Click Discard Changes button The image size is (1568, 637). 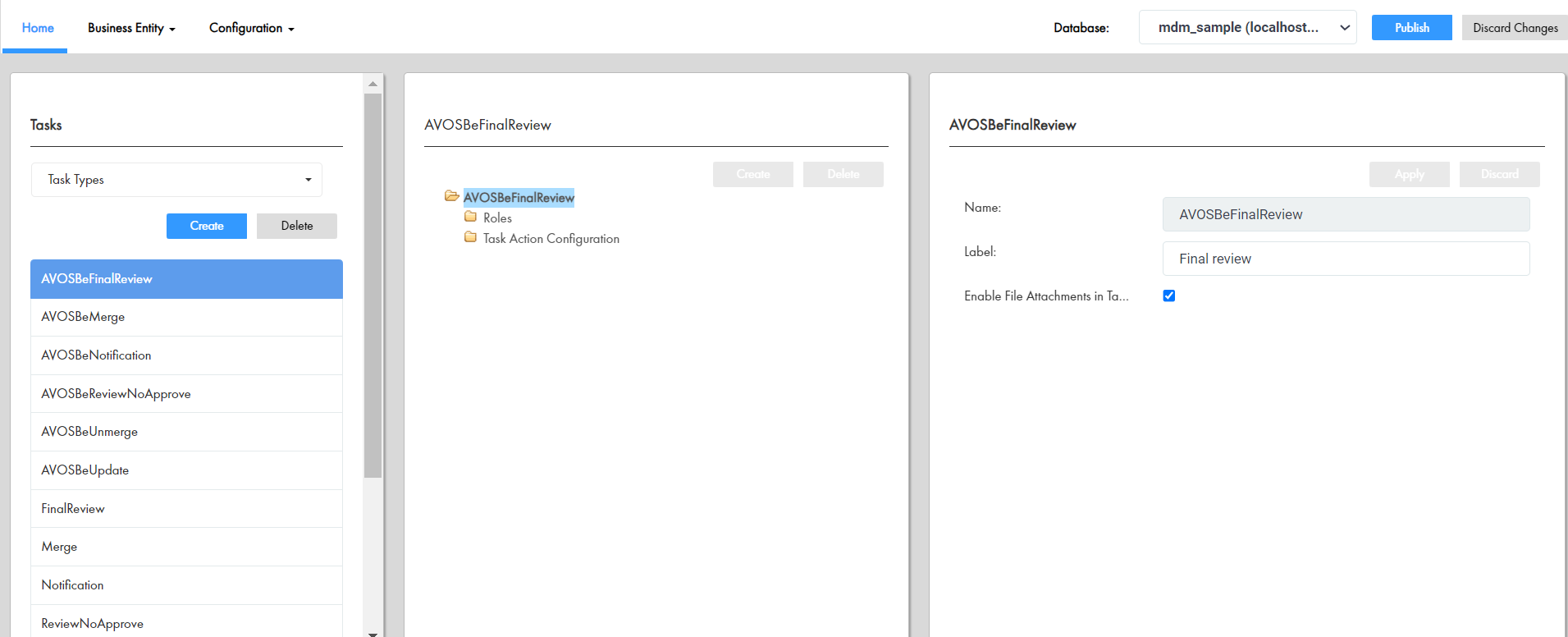click(x=1515, y=27)
